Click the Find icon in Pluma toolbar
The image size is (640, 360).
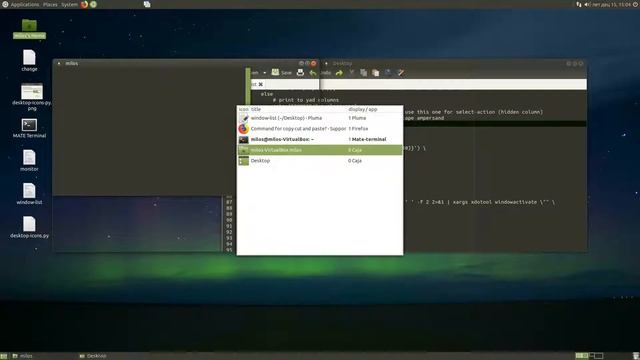(388, 73)
